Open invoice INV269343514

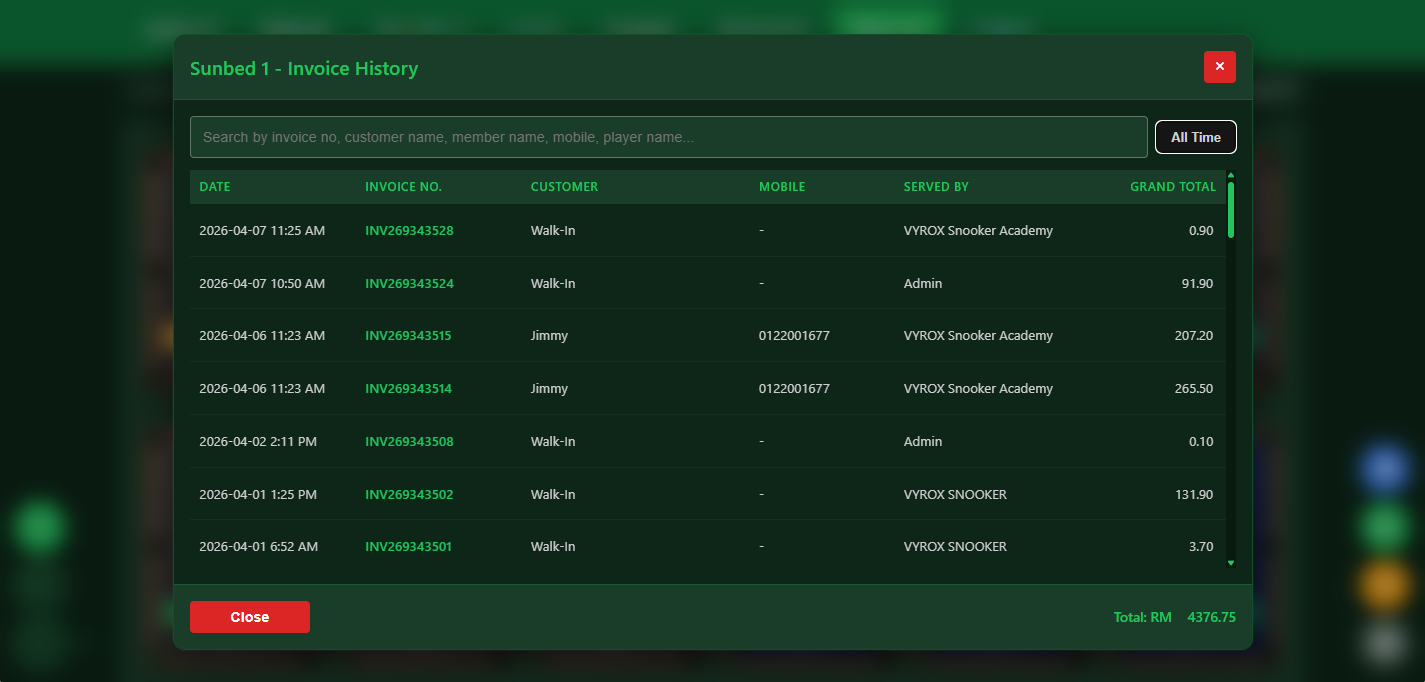(x=408, y=388)
